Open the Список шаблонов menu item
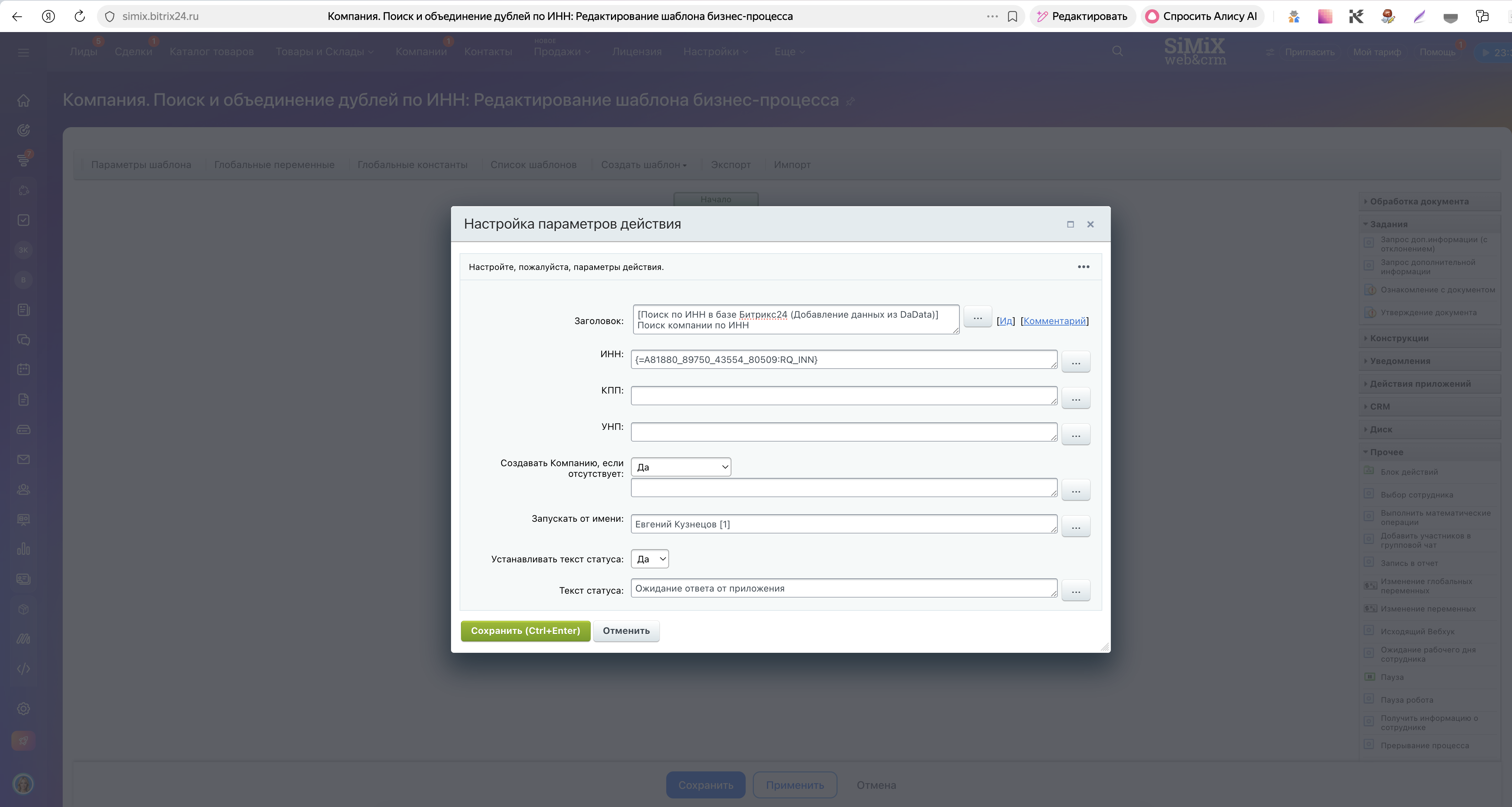This screenshot has width=1512, height=807. (x=533, y=165)
